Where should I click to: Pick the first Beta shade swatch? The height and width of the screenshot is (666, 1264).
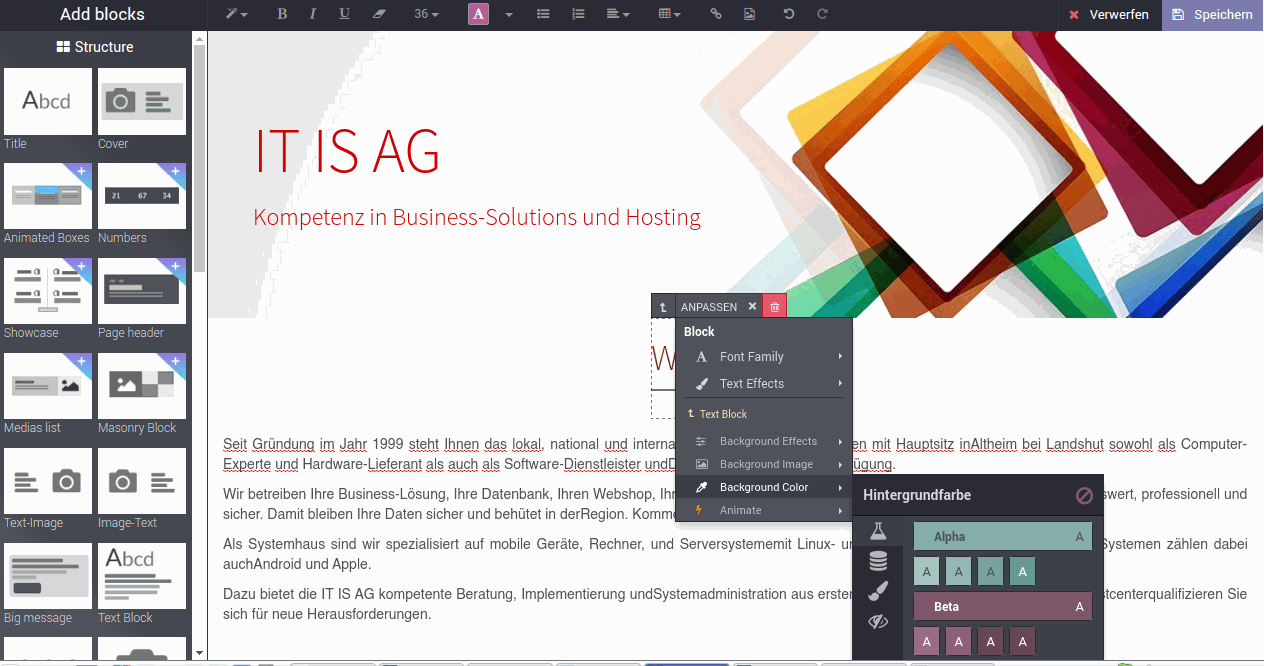tap(927, 641)
